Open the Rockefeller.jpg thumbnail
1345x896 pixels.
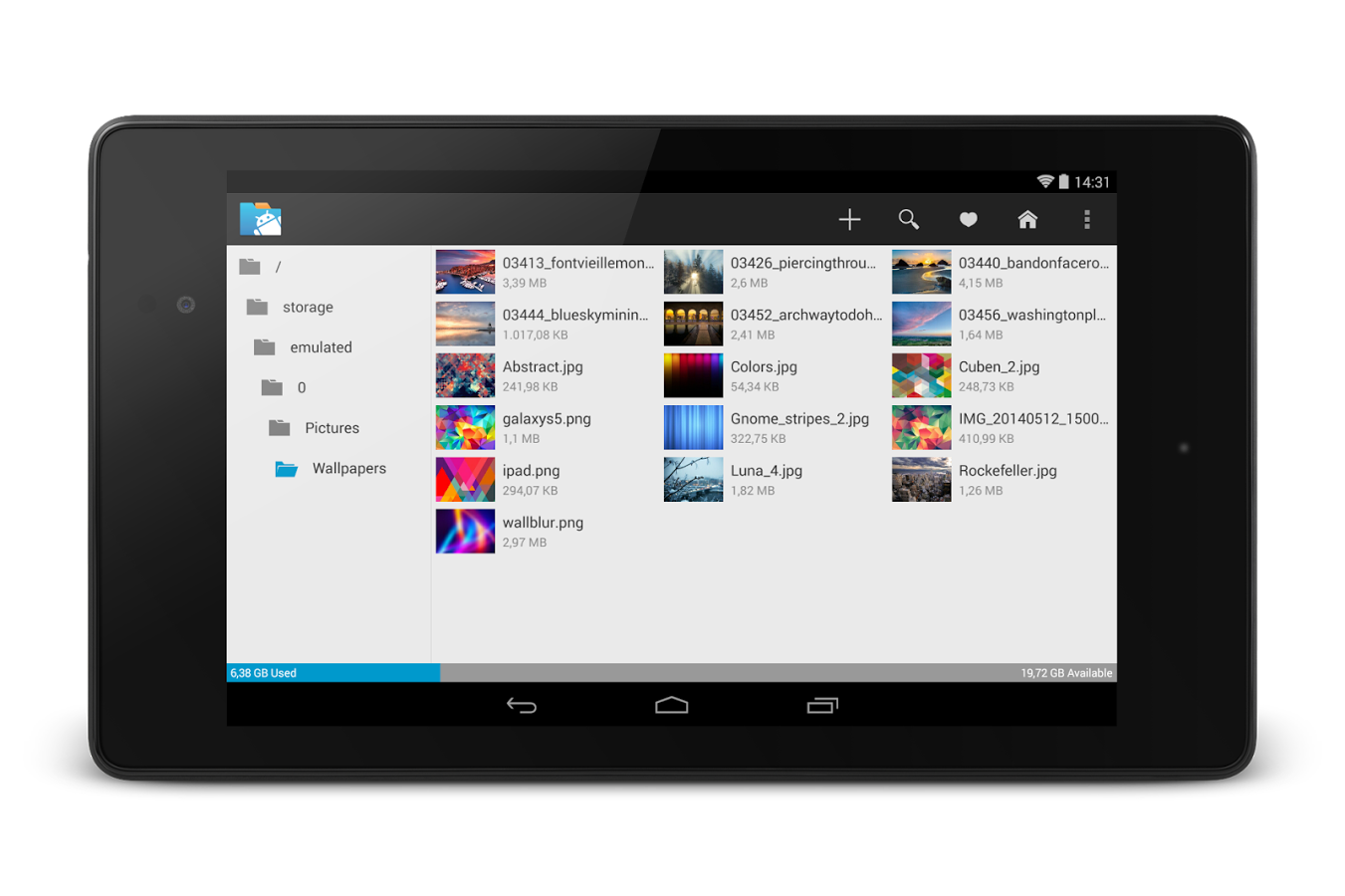coord(921,479)
